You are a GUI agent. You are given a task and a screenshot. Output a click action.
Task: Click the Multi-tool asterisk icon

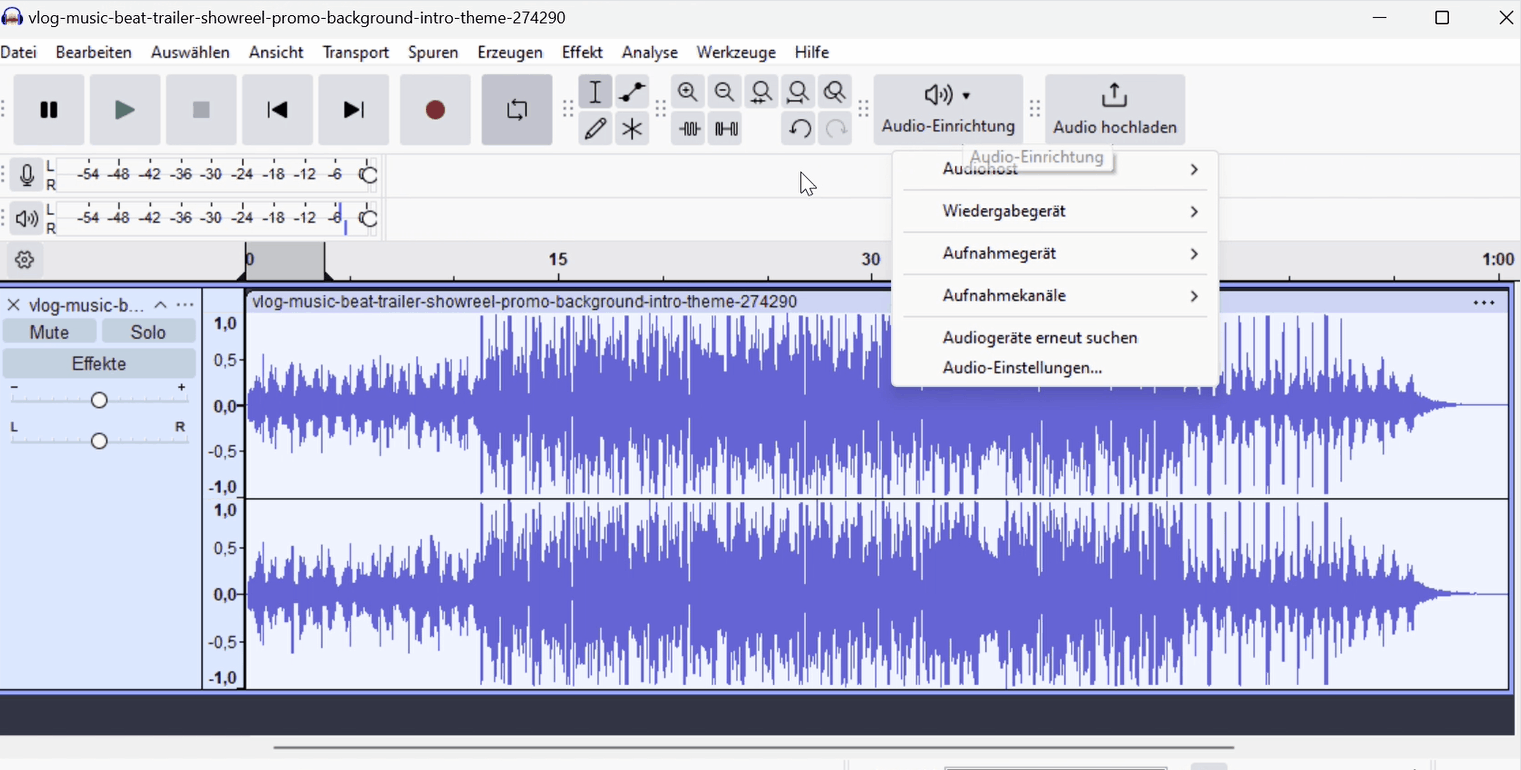(632, 129)
